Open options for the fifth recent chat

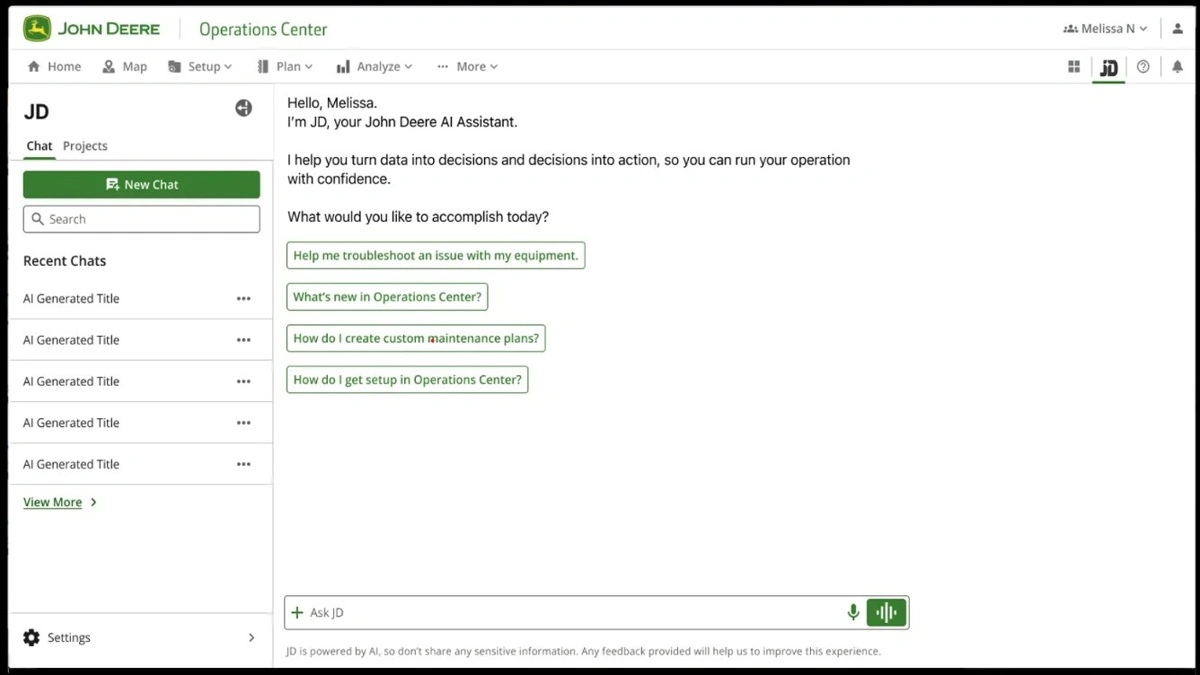point(243,464)
